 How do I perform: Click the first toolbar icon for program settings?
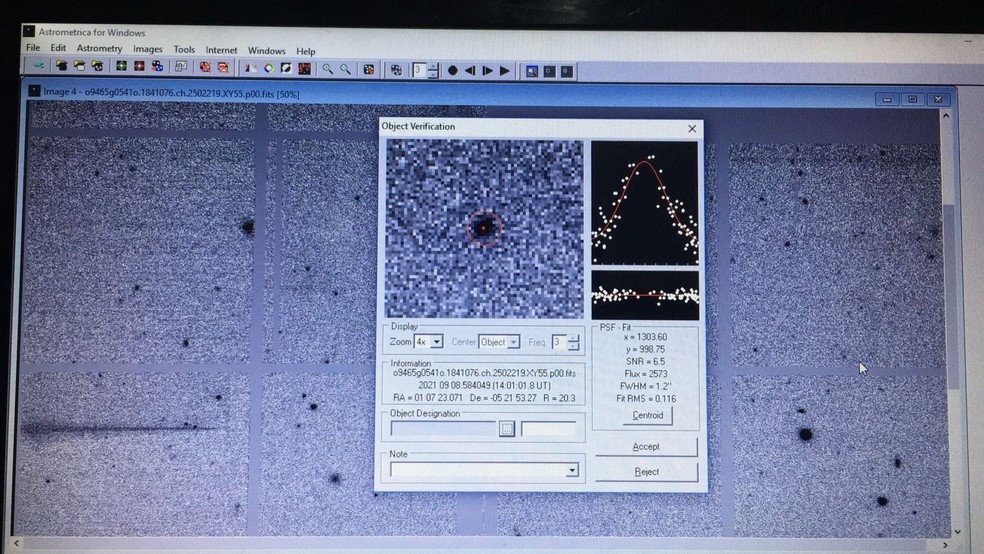[39, 67]
